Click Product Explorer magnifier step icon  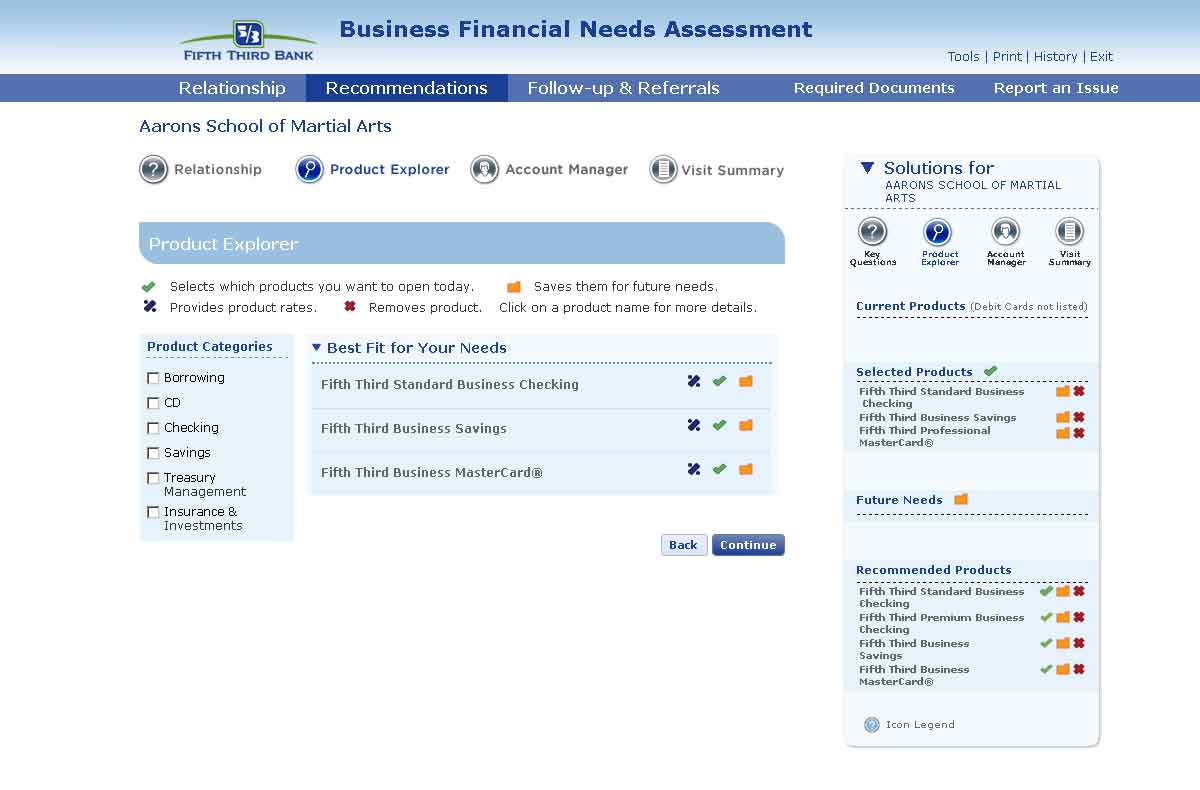click(310, 170)
